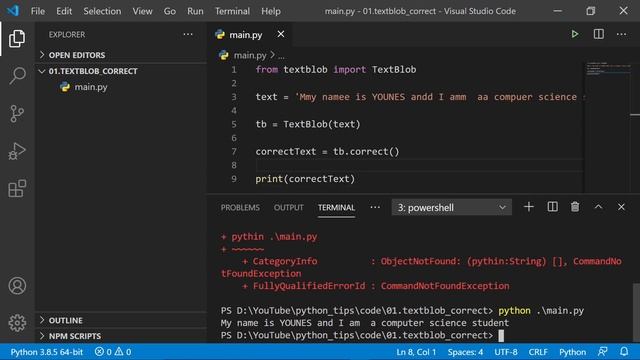This screenshot has height=360, width=640.
Task: Click 'tb = TextBlob(text)' on line 5
Action: pos(308,124)
